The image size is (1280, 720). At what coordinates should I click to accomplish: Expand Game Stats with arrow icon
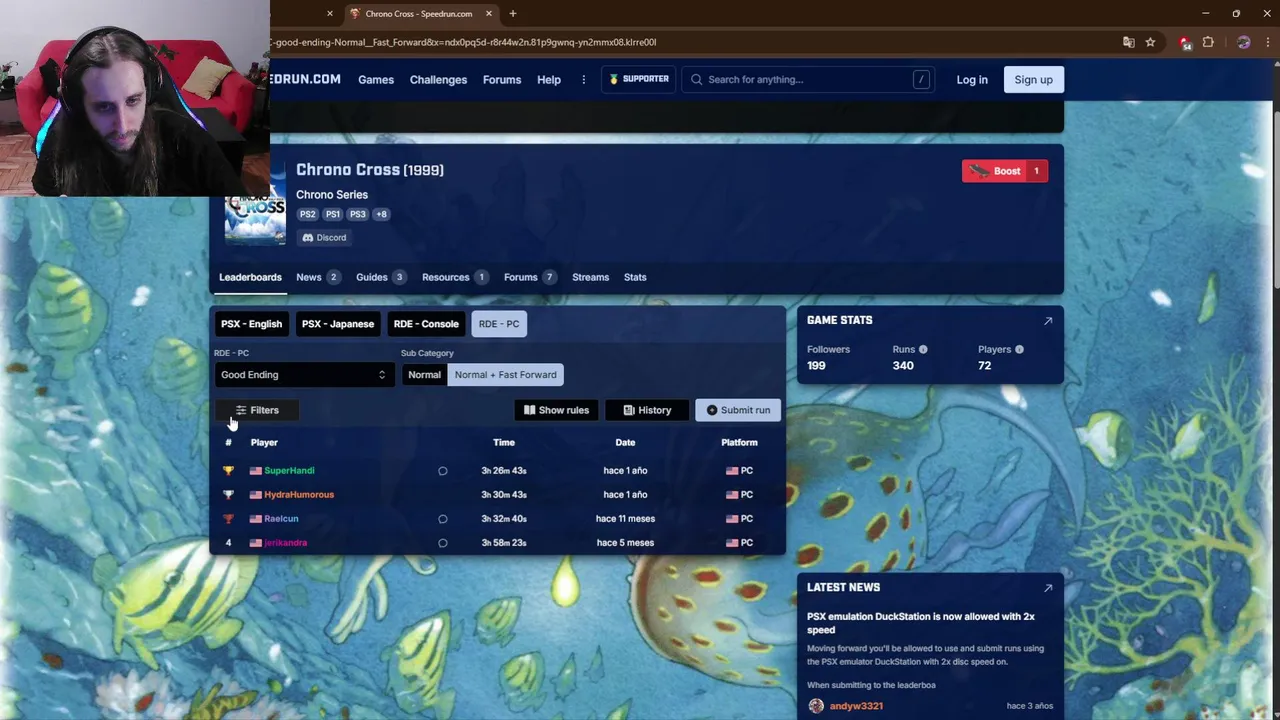click(x=1048, y=321)
